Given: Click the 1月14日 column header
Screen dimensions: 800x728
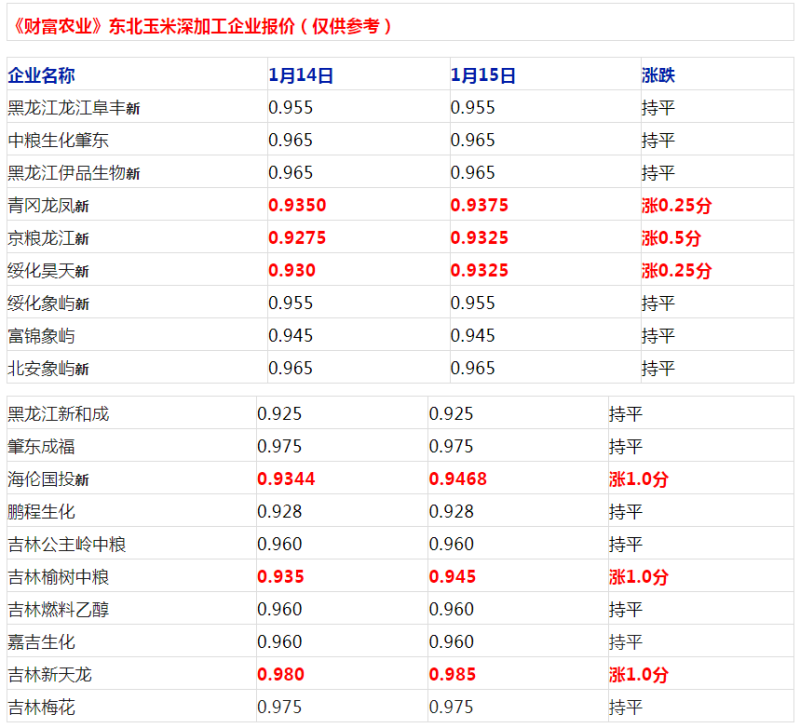Looking at the screenshot, I should click(301, 75).
